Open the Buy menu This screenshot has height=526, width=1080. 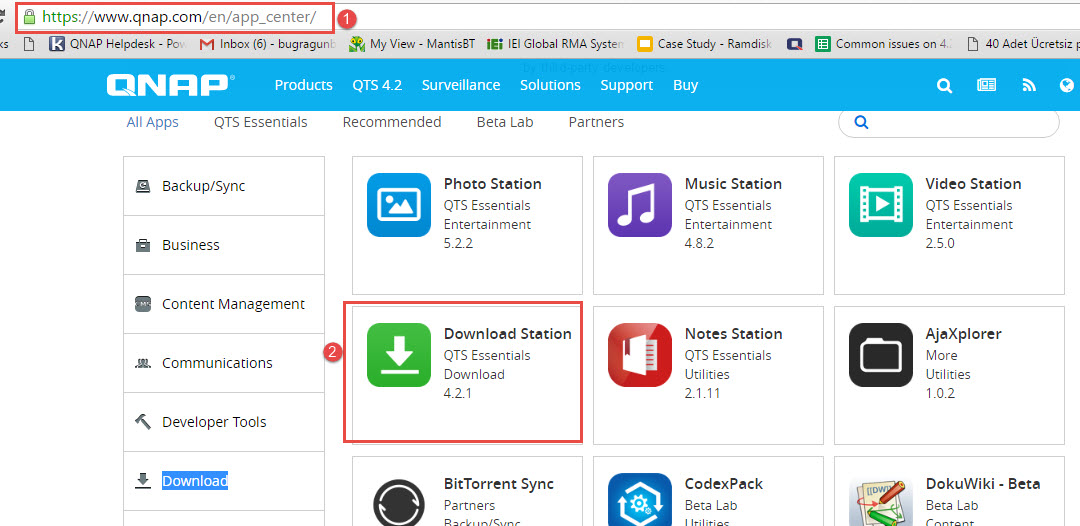tap(685, 85)
